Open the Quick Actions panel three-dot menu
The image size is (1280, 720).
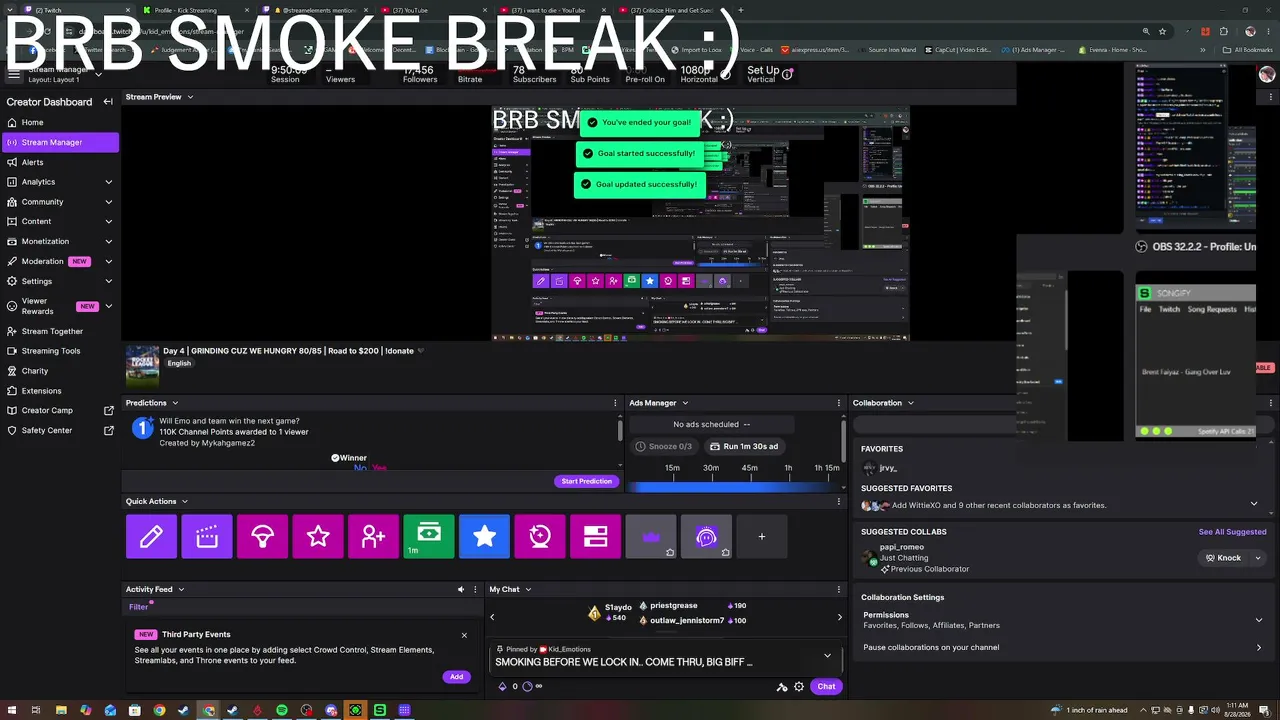839,501
